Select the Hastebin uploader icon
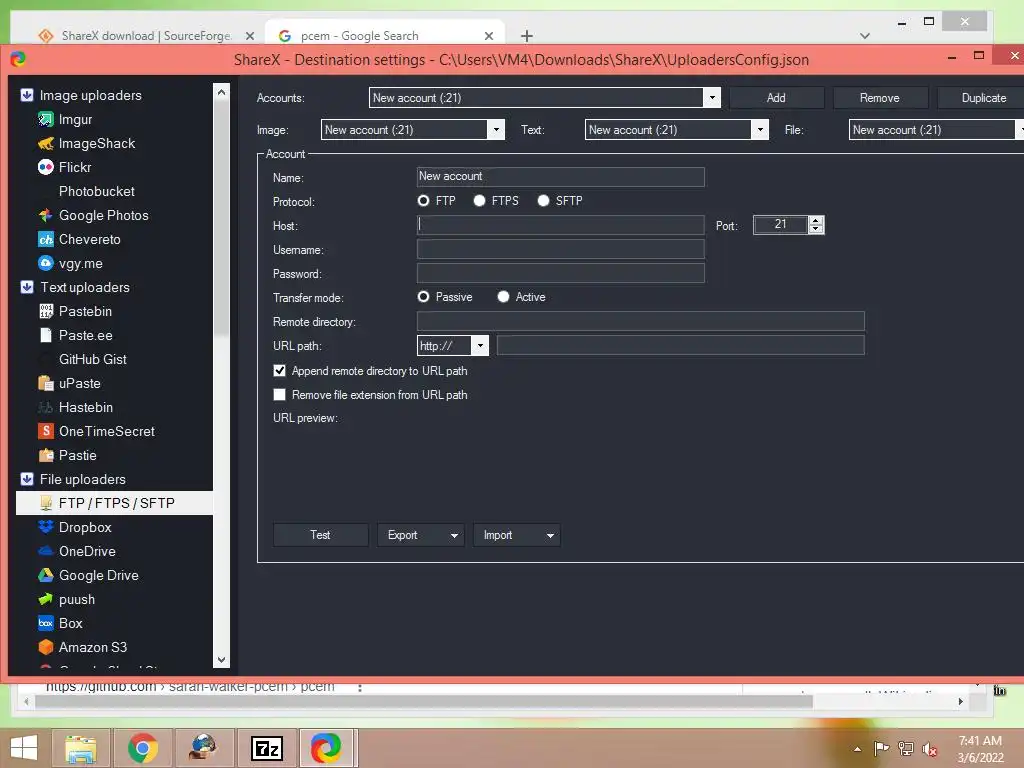Viewport: 1024px width, 768px height. (x=45, y=407)
